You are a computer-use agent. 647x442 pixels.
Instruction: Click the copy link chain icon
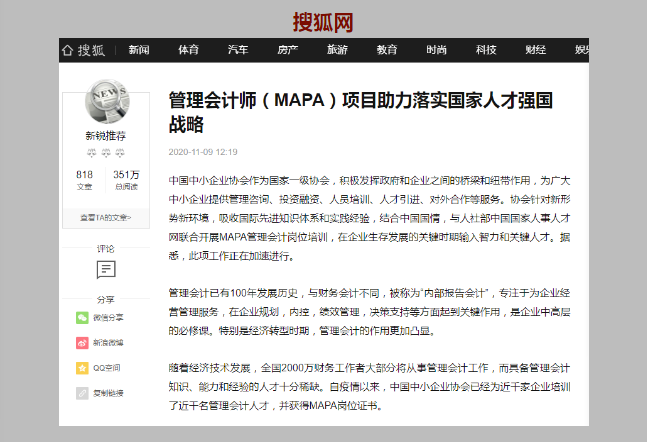tap(82, 393)
